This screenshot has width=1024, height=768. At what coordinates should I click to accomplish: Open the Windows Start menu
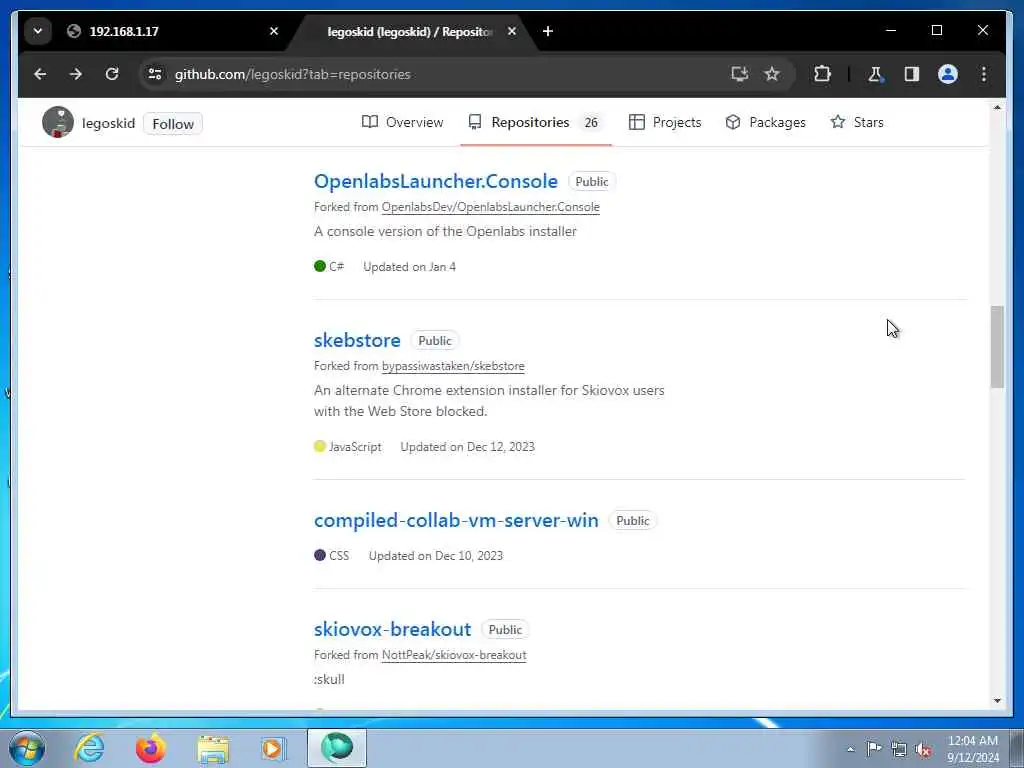click(27, 748)
